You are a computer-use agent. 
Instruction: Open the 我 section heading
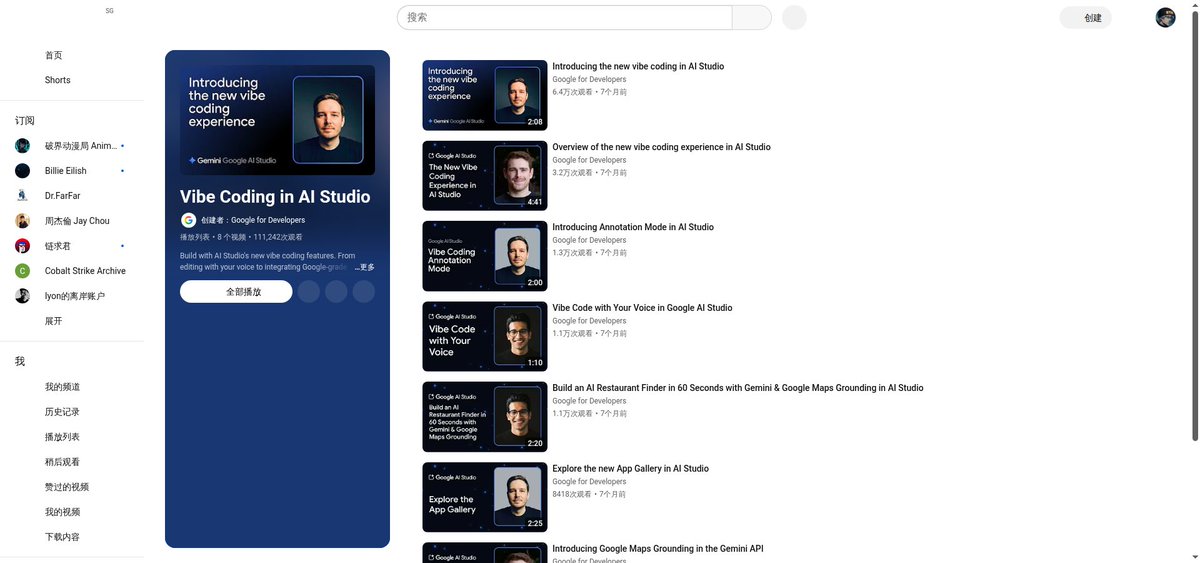(20, 361)
